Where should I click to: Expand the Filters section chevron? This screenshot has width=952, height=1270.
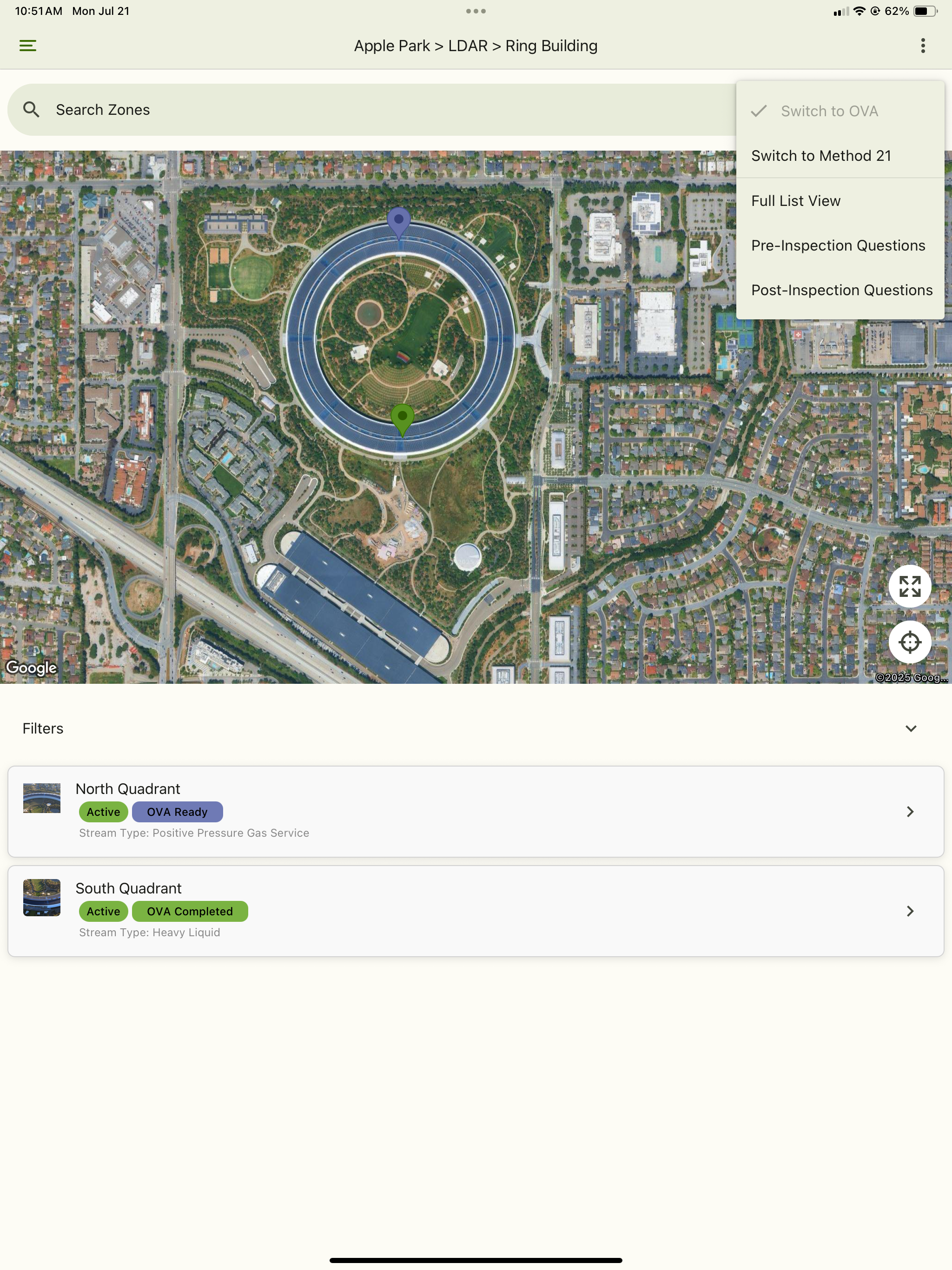point(911,728)
